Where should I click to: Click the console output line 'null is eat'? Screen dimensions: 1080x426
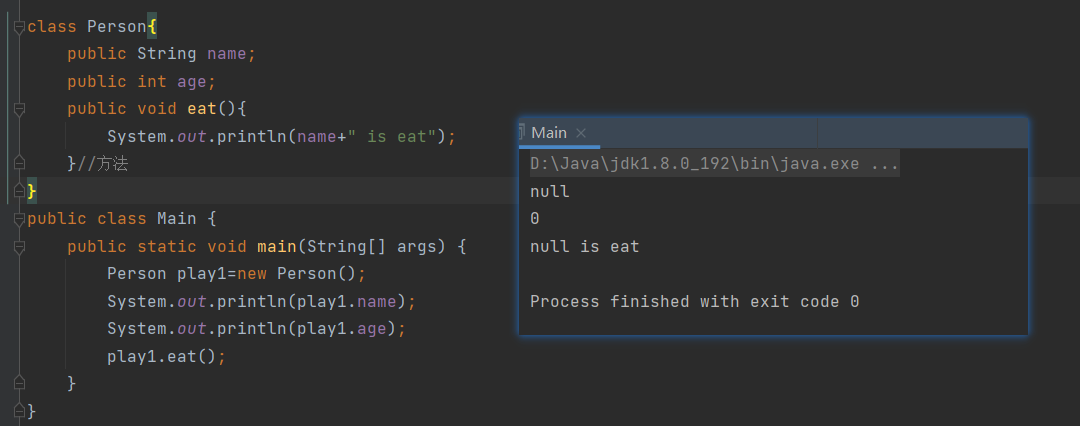point(585,246)
